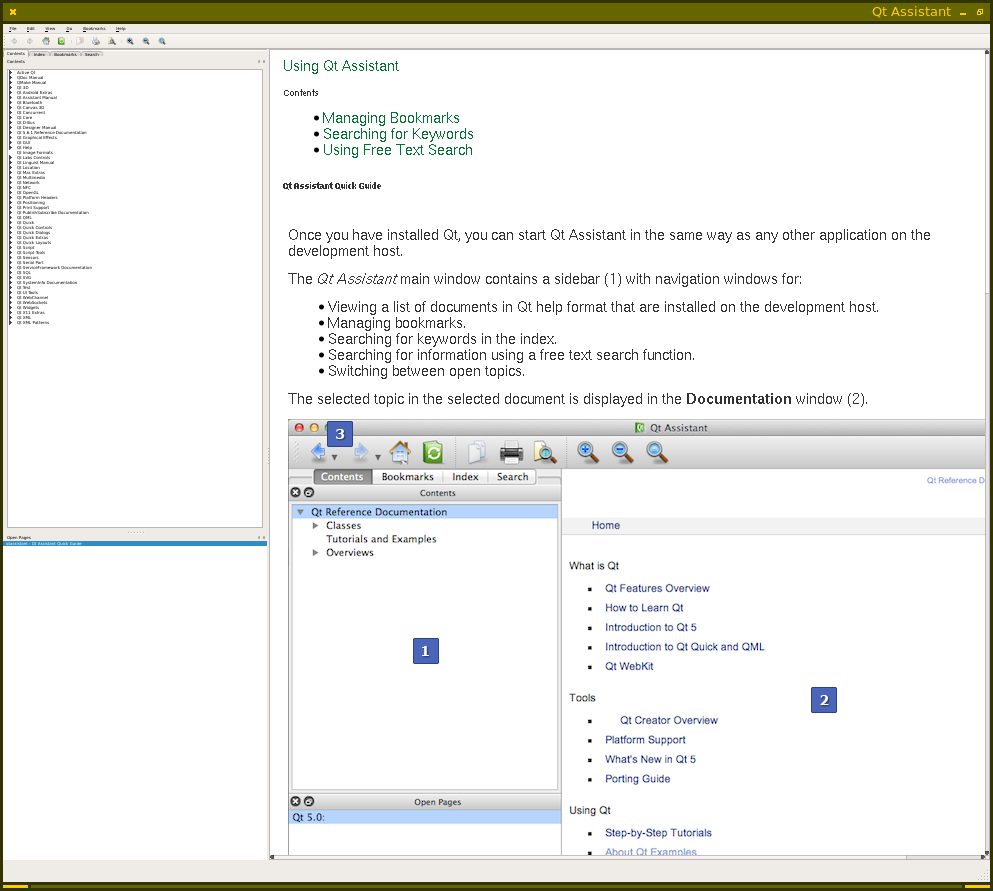Switch to the Contents sidebar tab
The width and height of the screenshot is (993, 891).
pyautogui.click(x=16, y=54)
